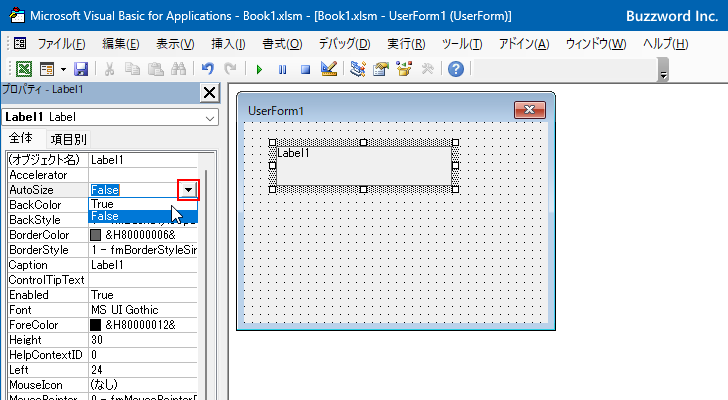
Task: Open the 実行 menu
Action: pos(406,44)
